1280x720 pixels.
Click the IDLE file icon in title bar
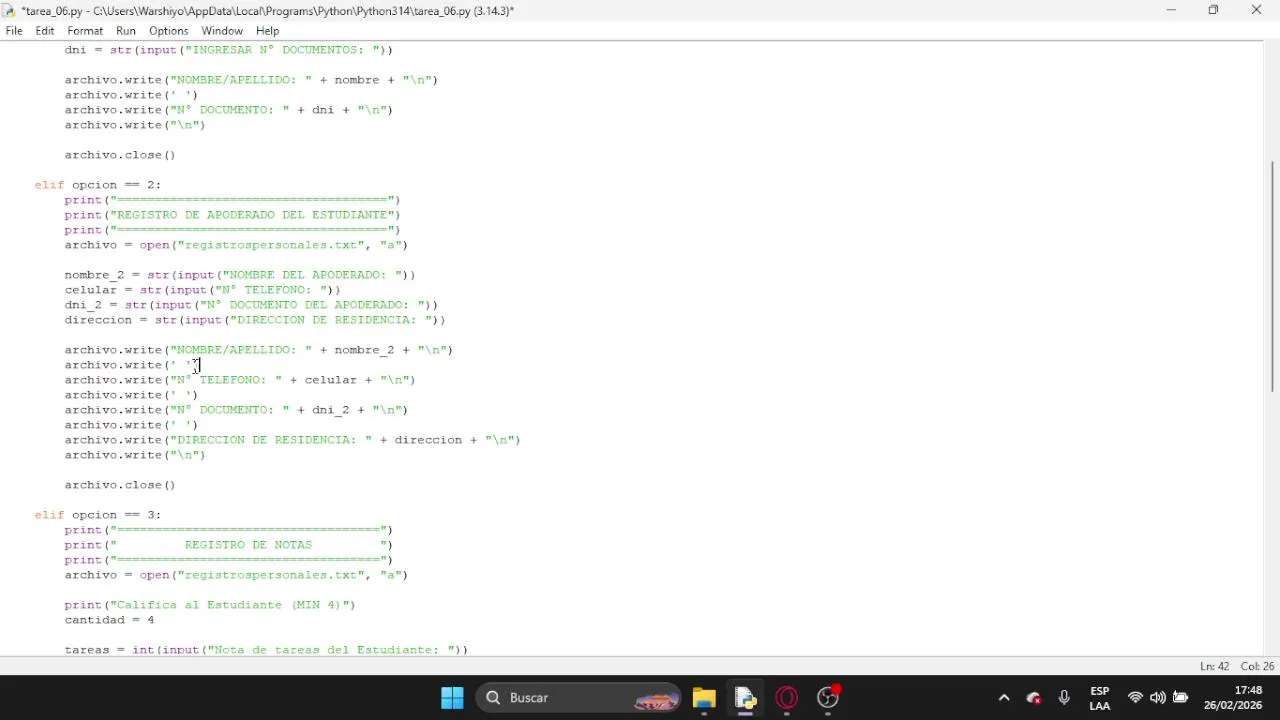click(10, 10)
